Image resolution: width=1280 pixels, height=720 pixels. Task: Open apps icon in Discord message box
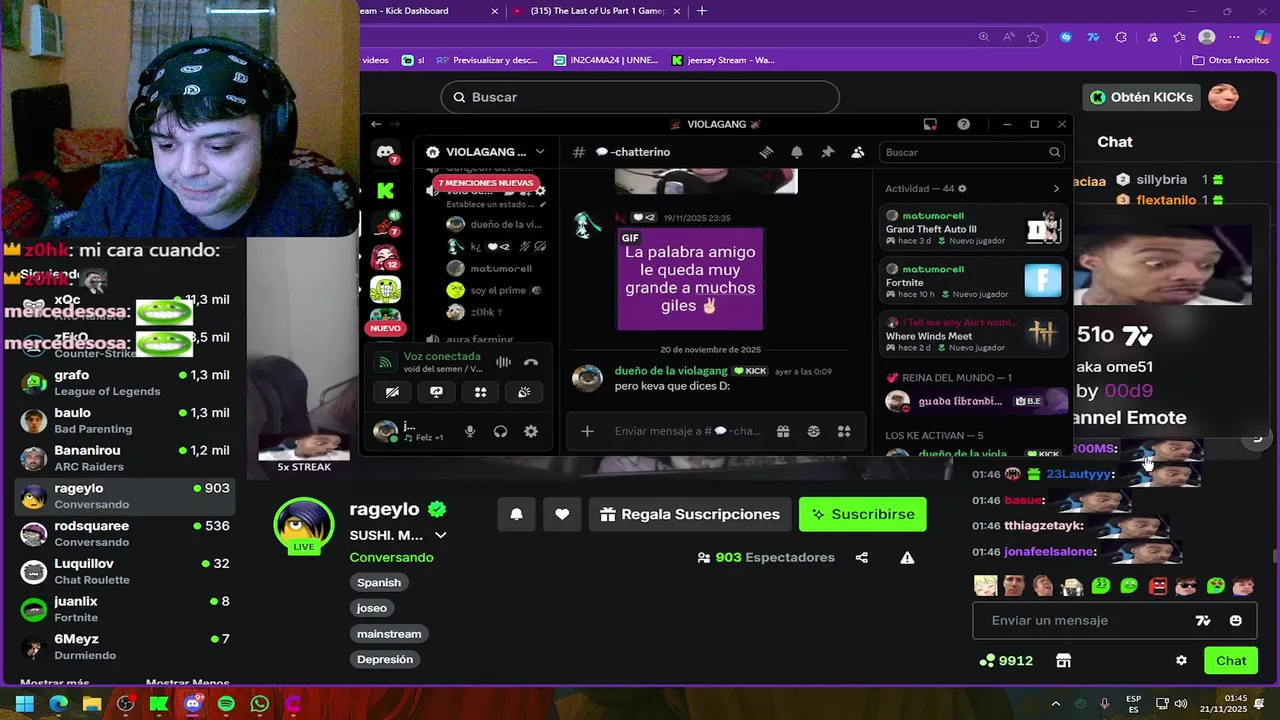coord(844,431)
